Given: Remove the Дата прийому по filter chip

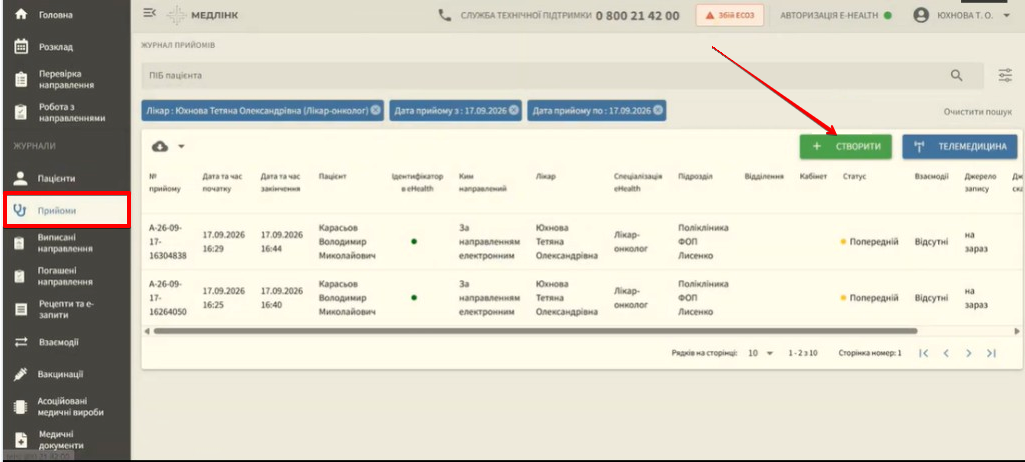Looking at the screenshot, I should 657,110.
